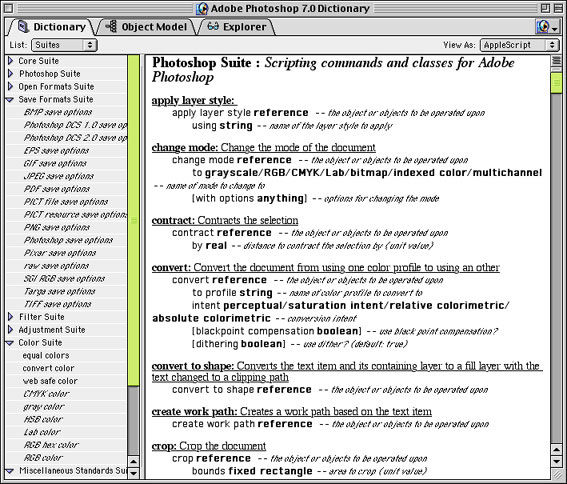Select RGB color class
Image resolution: width=567 pixels, height=484 pixels.
click(43, 458)
